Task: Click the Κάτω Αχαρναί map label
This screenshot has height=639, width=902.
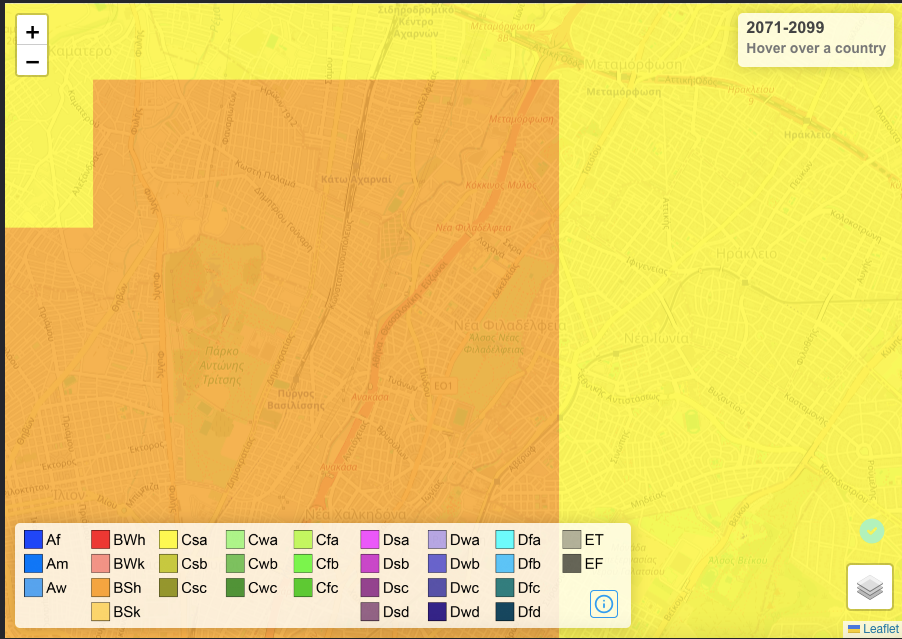Action: click(356, 179)
